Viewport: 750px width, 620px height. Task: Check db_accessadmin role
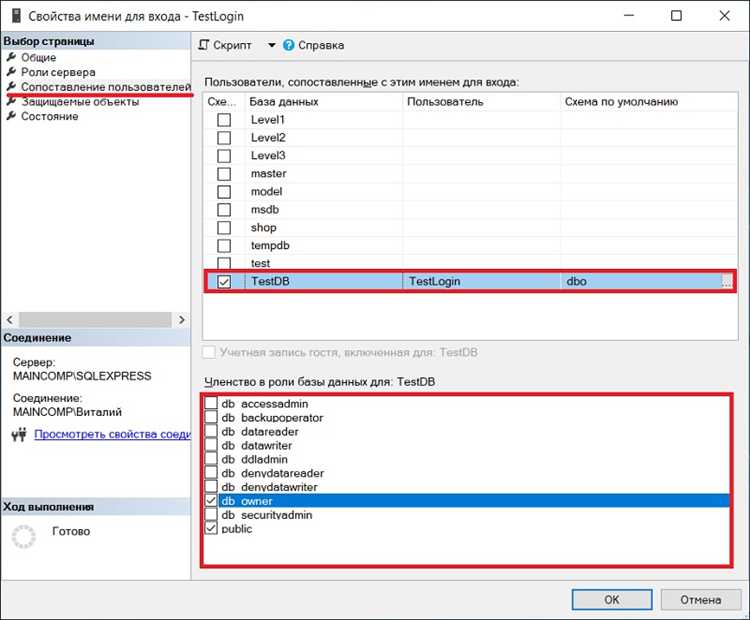point(211,403)
